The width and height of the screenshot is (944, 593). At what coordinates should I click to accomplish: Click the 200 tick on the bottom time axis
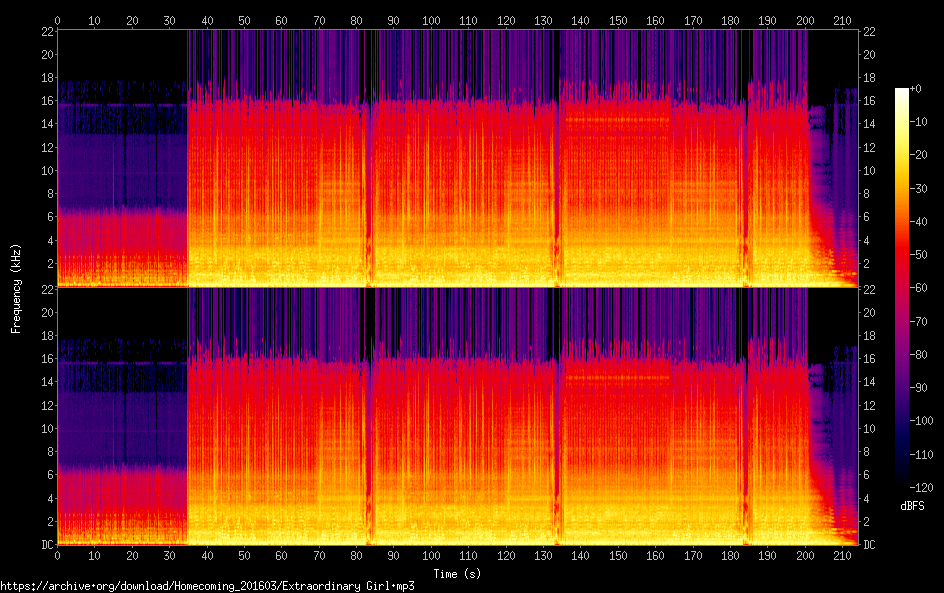click(x=805, y=555)
